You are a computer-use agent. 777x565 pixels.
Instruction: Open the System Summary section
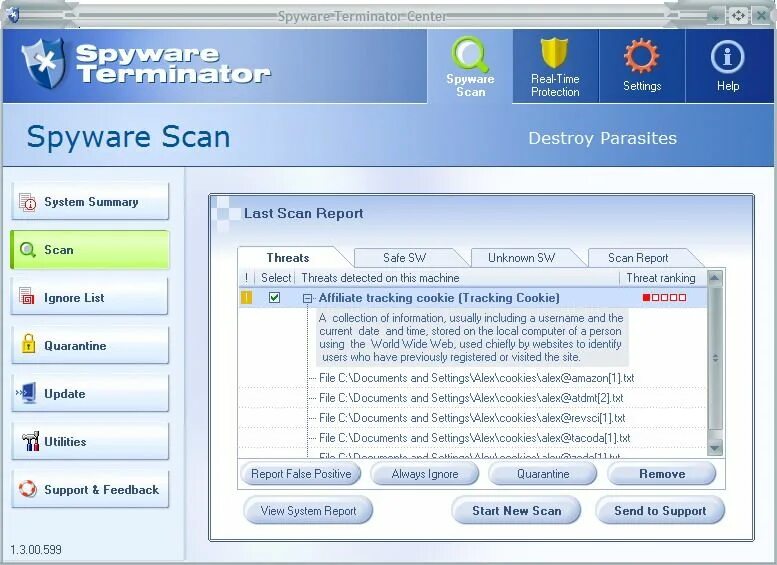pyautogui.click(x=90, y=202)
